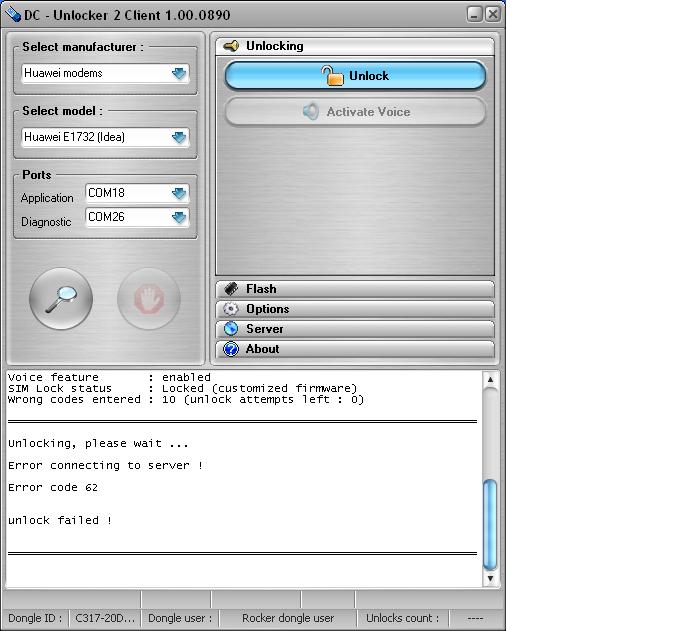The height and width of the screenshot is (631, 680).
Task: Click the Flash panel chip icon
Action: pyautogui.click(x=231, y=289)
